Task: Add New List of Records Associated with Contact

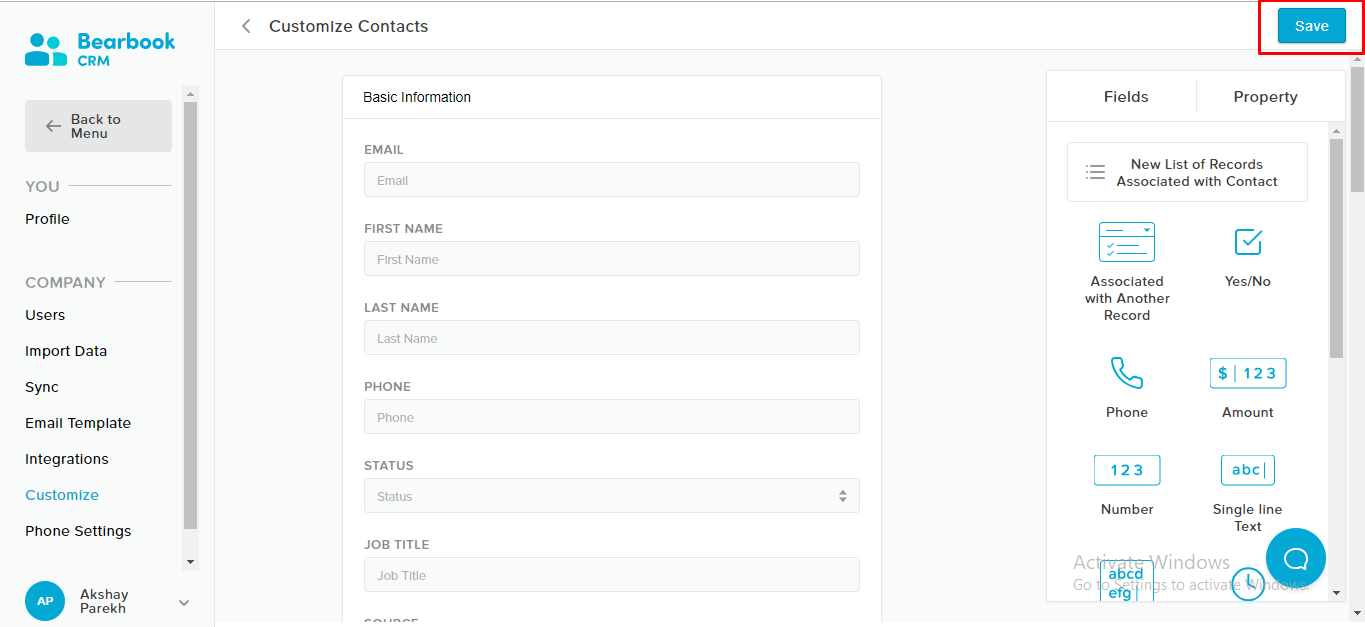Action: pyautogui.click(x=1187, y=172)
